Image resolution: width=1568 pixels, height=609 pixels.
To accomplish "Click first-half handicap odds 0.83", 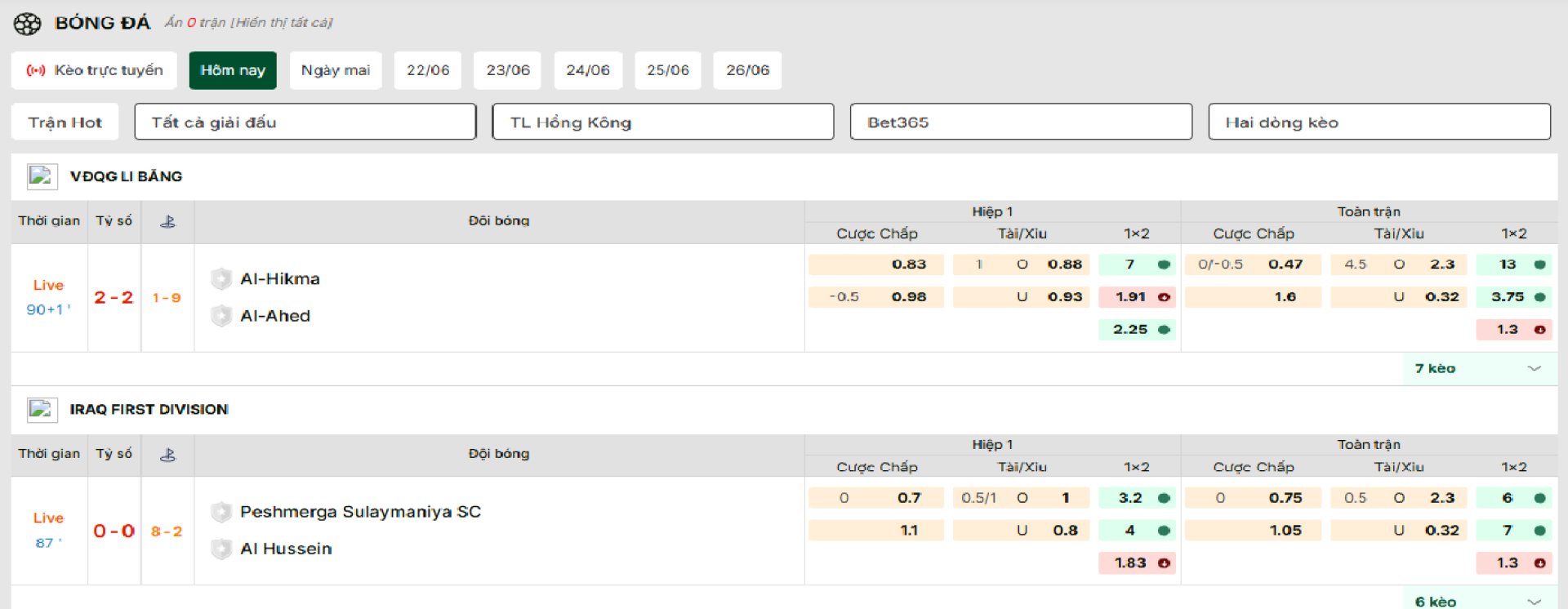I will [876, 264].
